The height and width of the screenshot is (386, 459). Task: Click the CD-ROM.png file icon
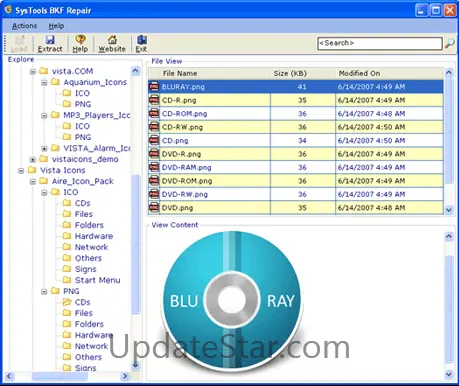pyautogui.click(x=154, y=114)
